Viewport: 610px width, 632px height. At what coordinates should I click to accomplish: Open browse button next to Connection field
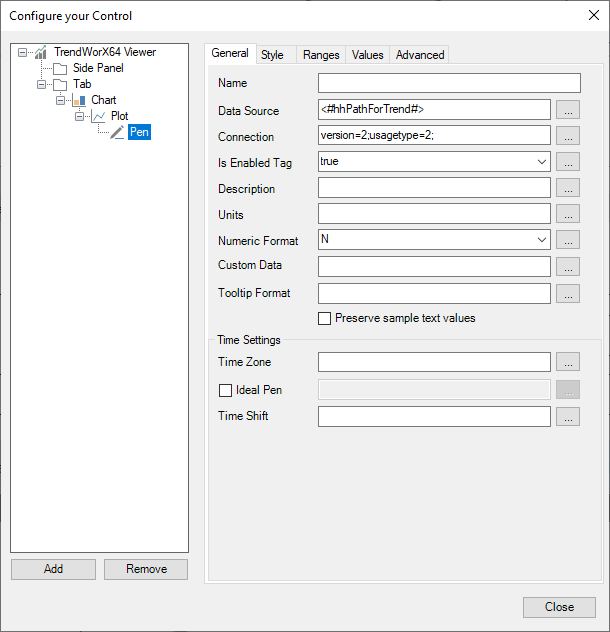point(568,135)
